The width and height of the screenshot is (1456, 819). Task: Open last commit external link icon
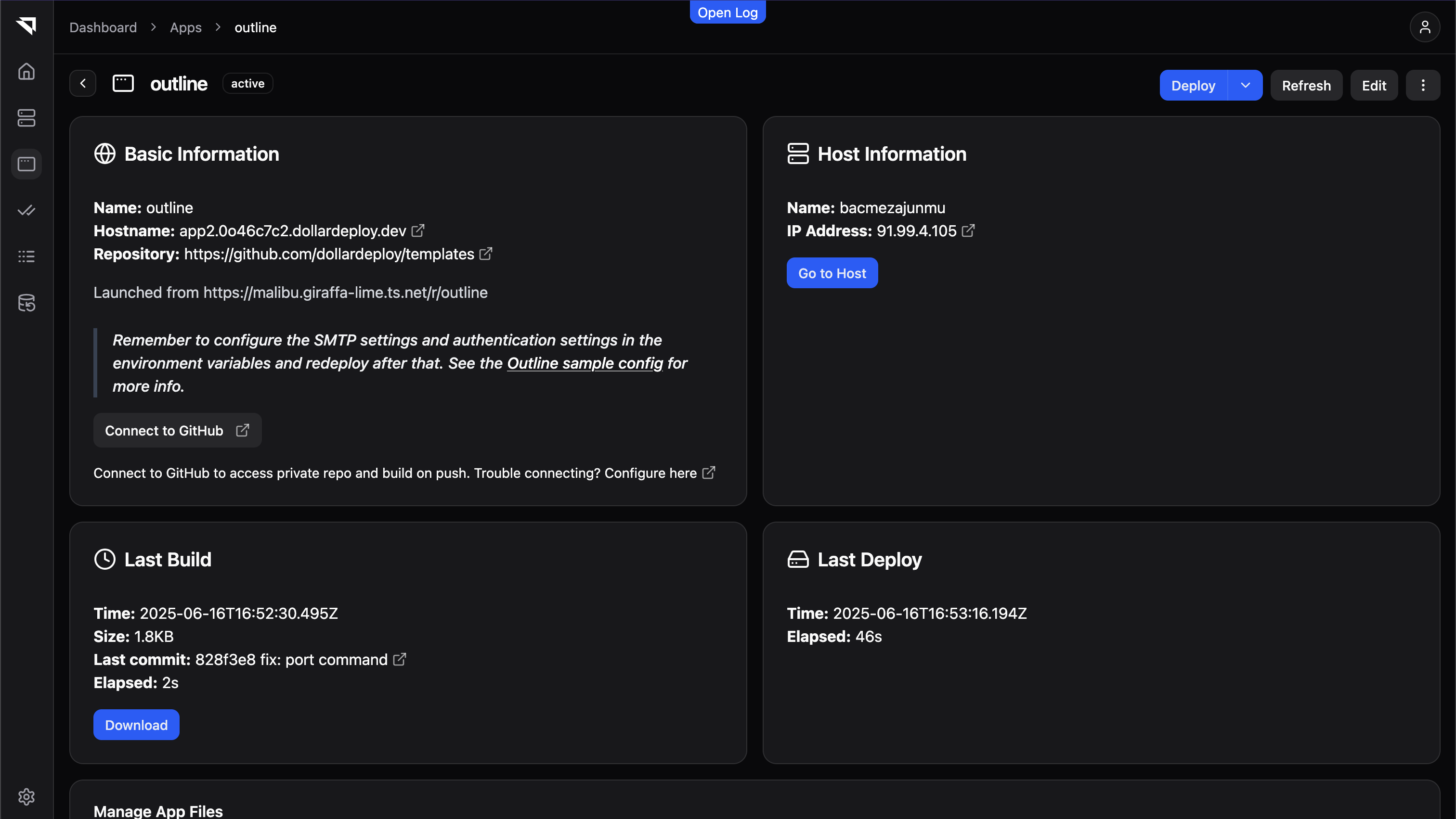[400, 659]
